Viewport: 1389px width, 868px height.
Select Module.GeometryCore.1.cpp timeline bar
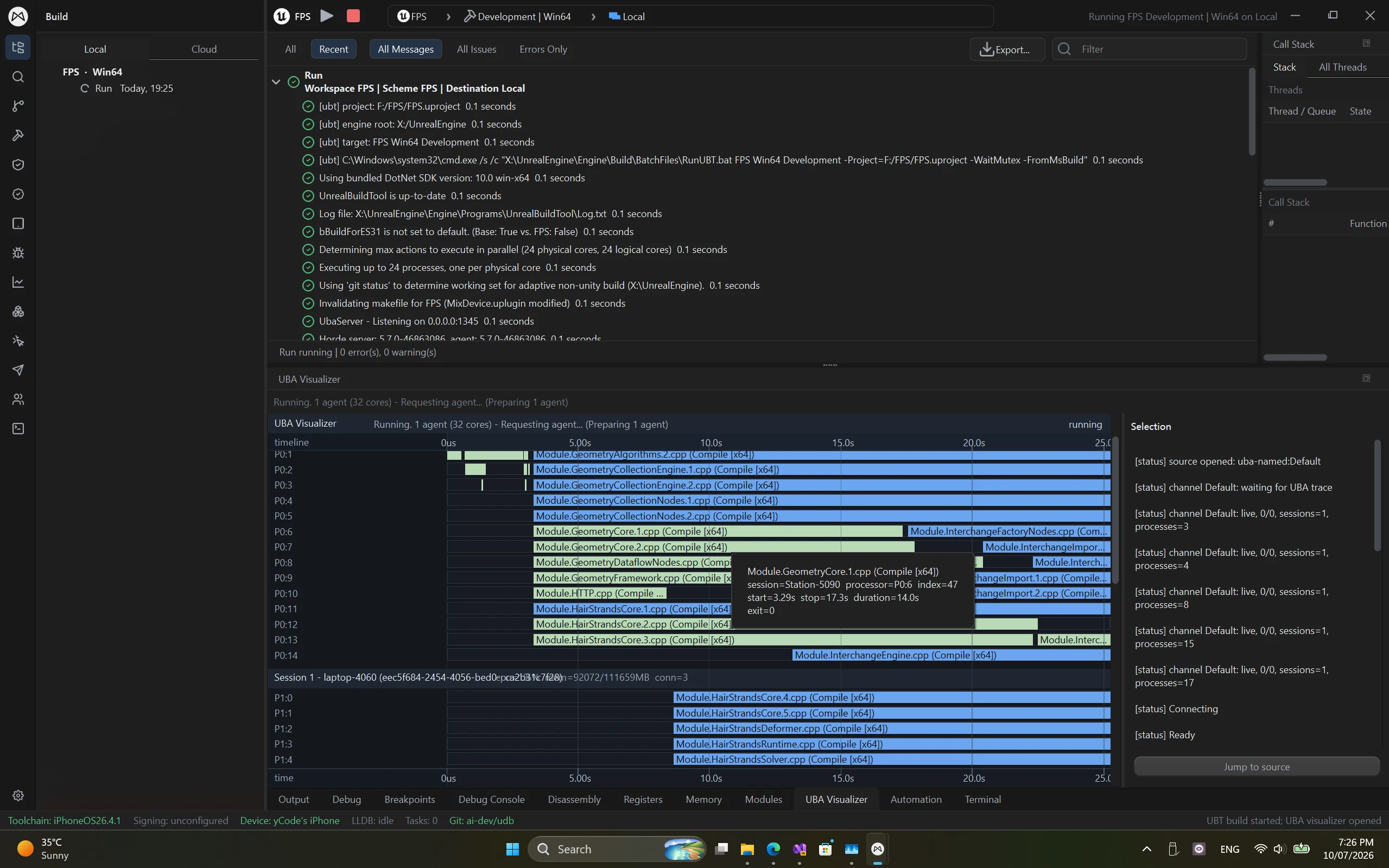[718, 531]
